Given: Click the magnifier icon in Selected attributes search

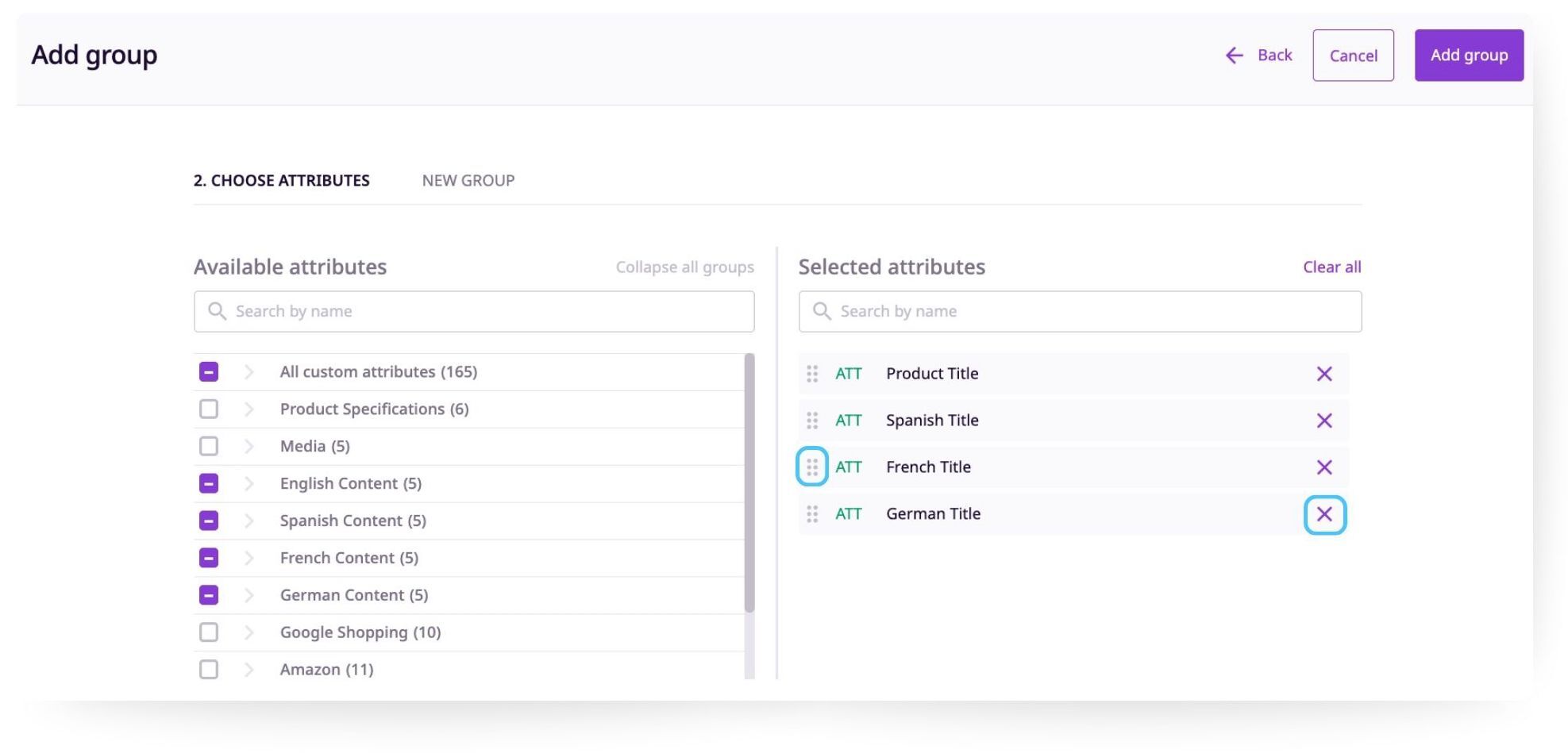Looking at the screenshot, I should click(x=822, y=311).
